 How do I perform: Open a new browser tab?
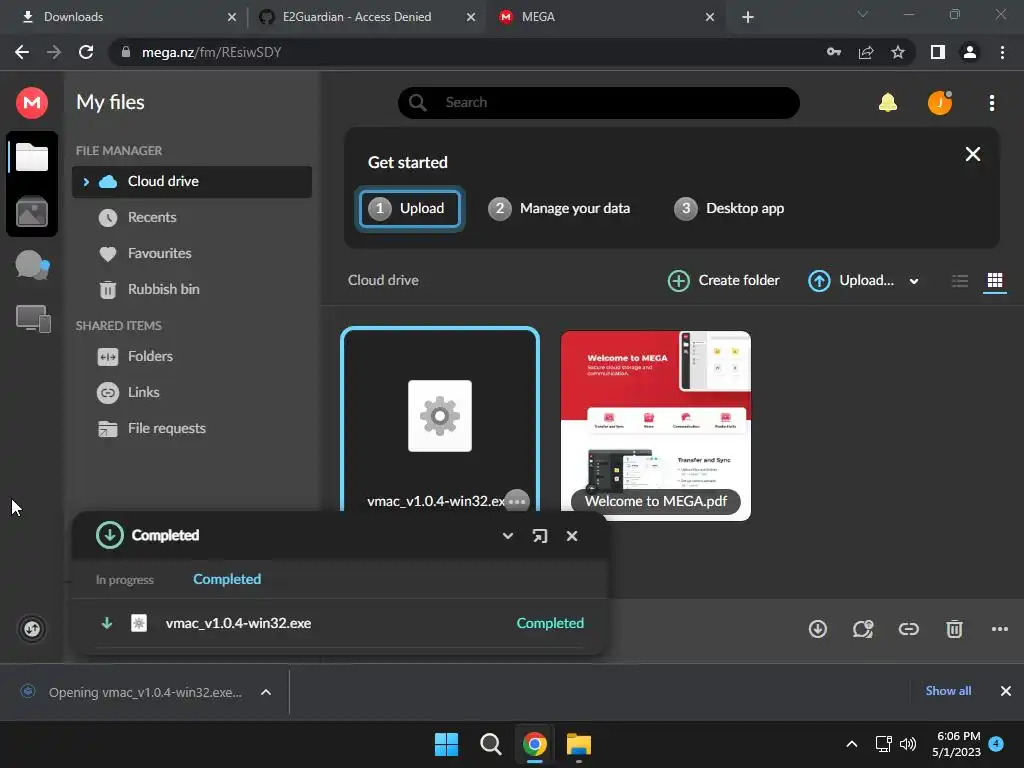point(748,17)
